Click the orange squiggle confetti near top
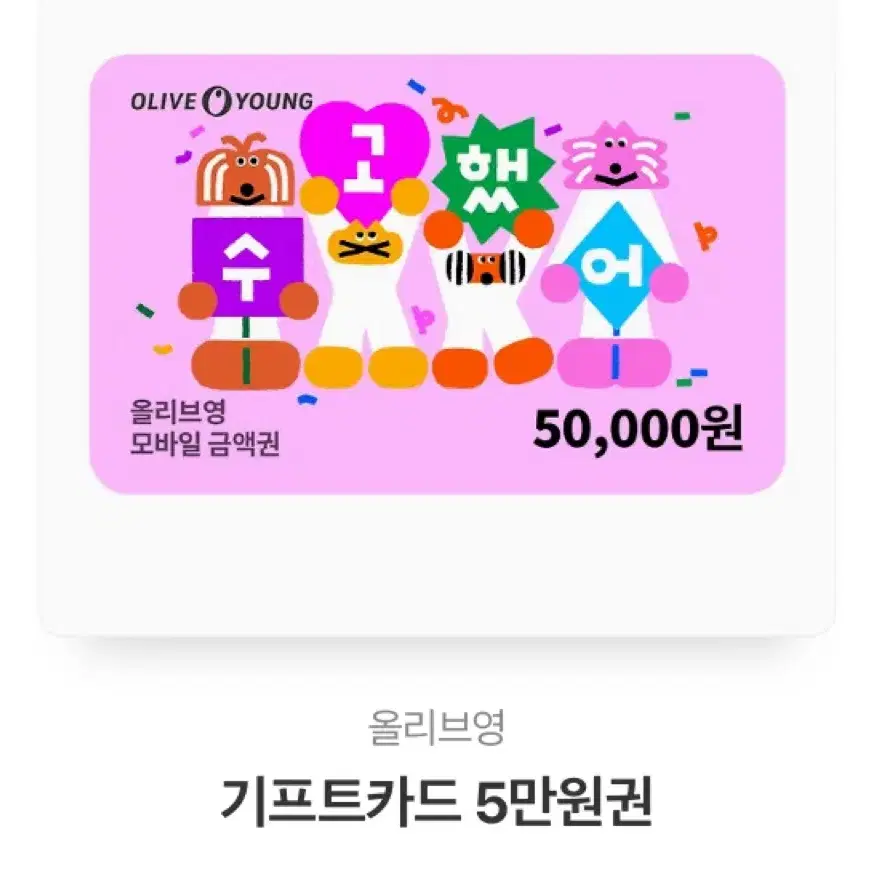The height and width of the screenshot is (874, 874). point(450,110)
